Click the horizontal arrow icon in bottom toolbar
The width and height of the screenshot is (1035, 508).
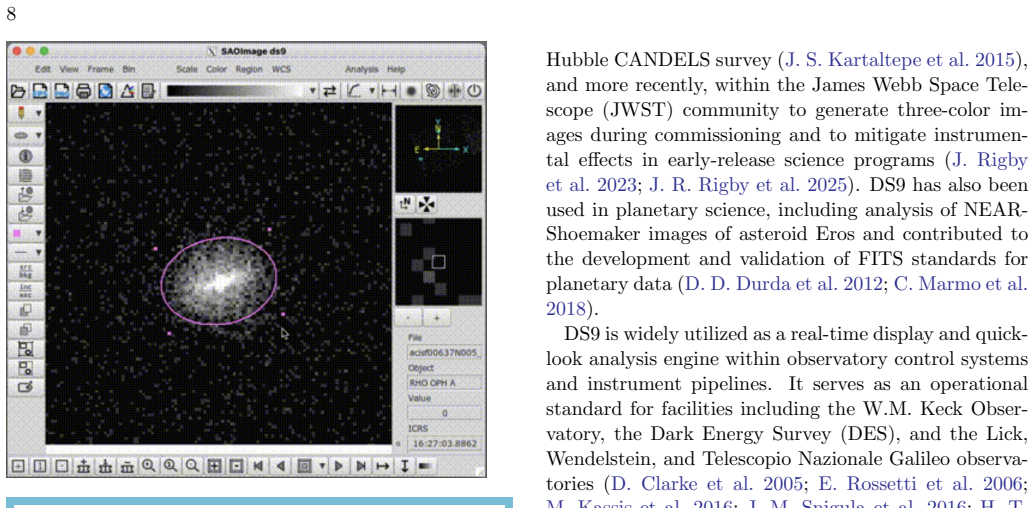point(383,466)
